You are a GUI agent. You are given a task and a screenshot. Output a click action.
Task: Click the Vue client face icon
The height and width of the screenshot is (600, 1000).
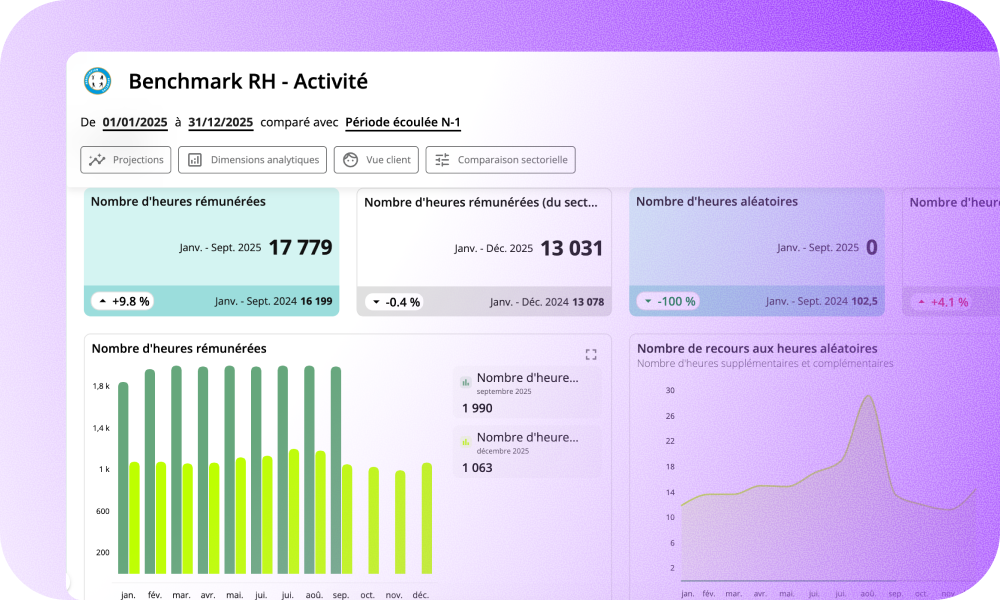tap(350, 160)
